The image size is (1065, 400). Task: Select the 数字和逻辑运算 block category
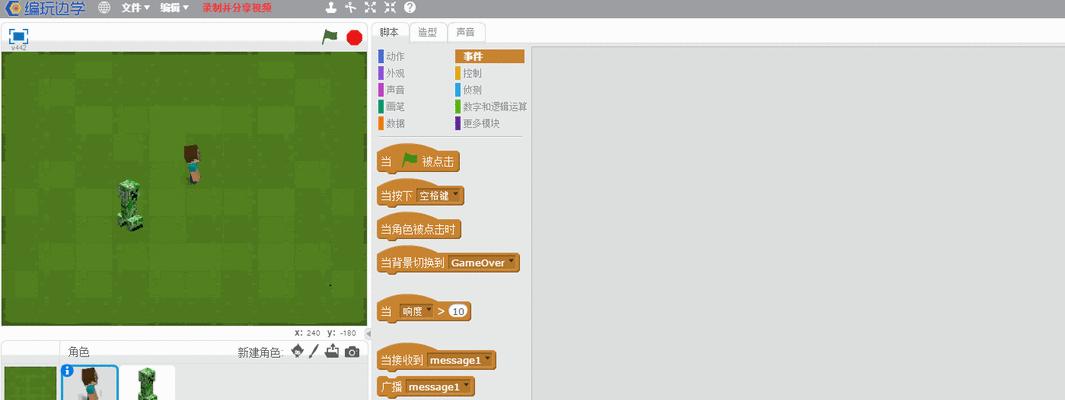tap(491, 107)
